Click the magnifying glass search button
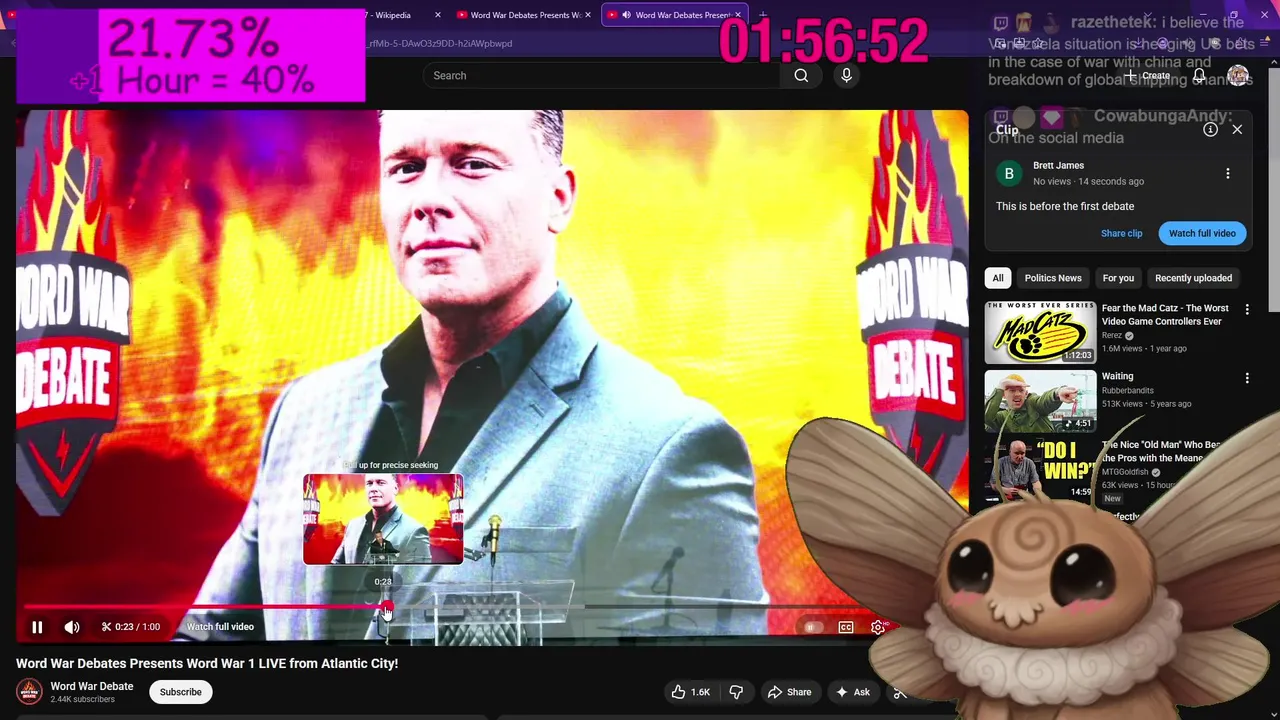Screen dimensions: 1280x720 tap(801, 75)
